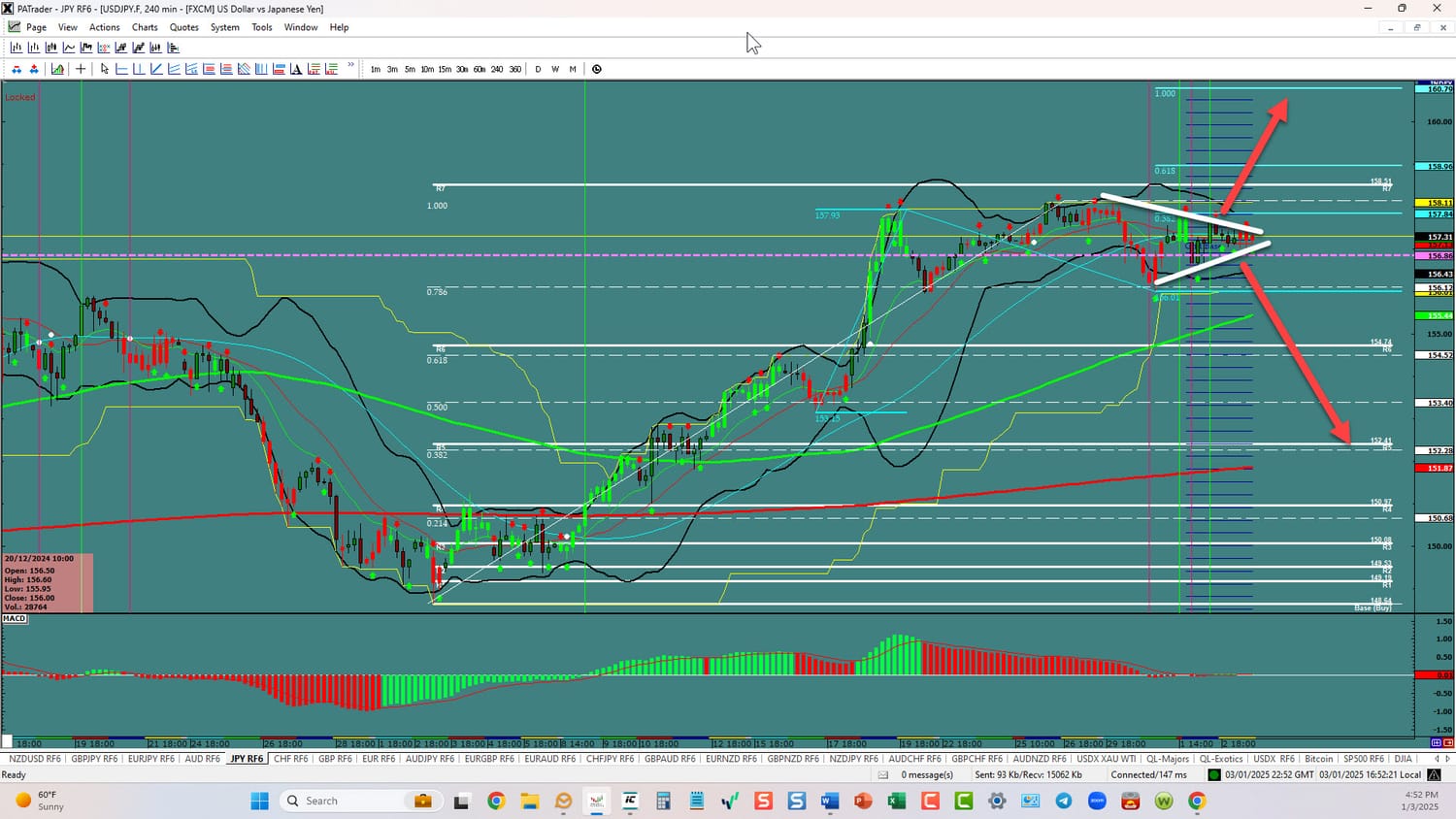Image resolution: width=1456 pixels, height=819 pixels.
Task: Switch chart to Daily 'D' timeframe
Action: [538, 69]
